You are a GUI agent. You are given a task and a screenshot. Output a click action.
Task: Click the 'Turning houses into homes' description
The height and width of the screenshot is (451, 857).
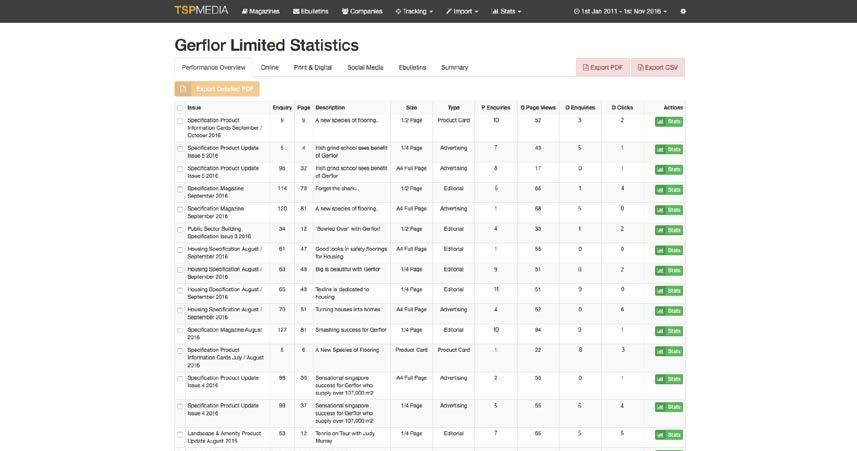[x=348, y=309]
